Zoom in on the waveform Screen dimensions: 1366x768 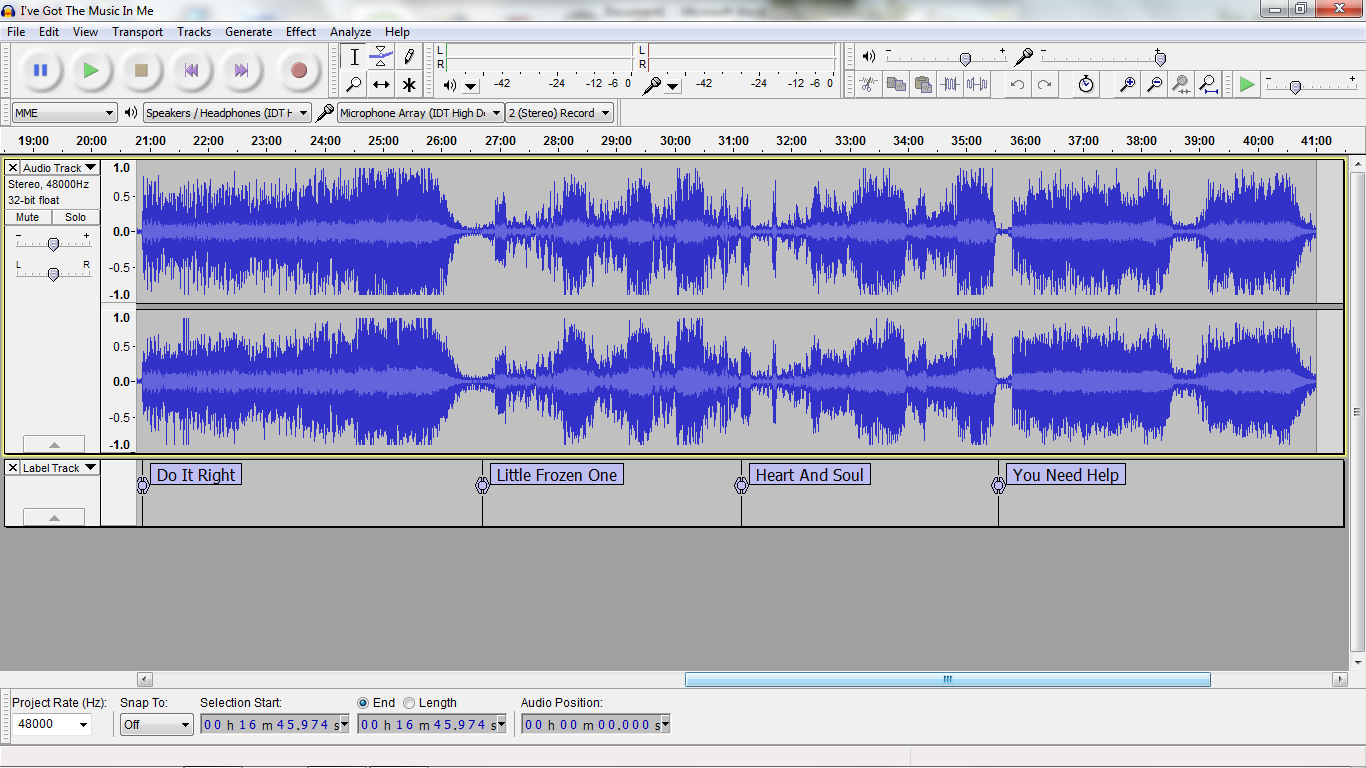click(x=1126, y=84)
